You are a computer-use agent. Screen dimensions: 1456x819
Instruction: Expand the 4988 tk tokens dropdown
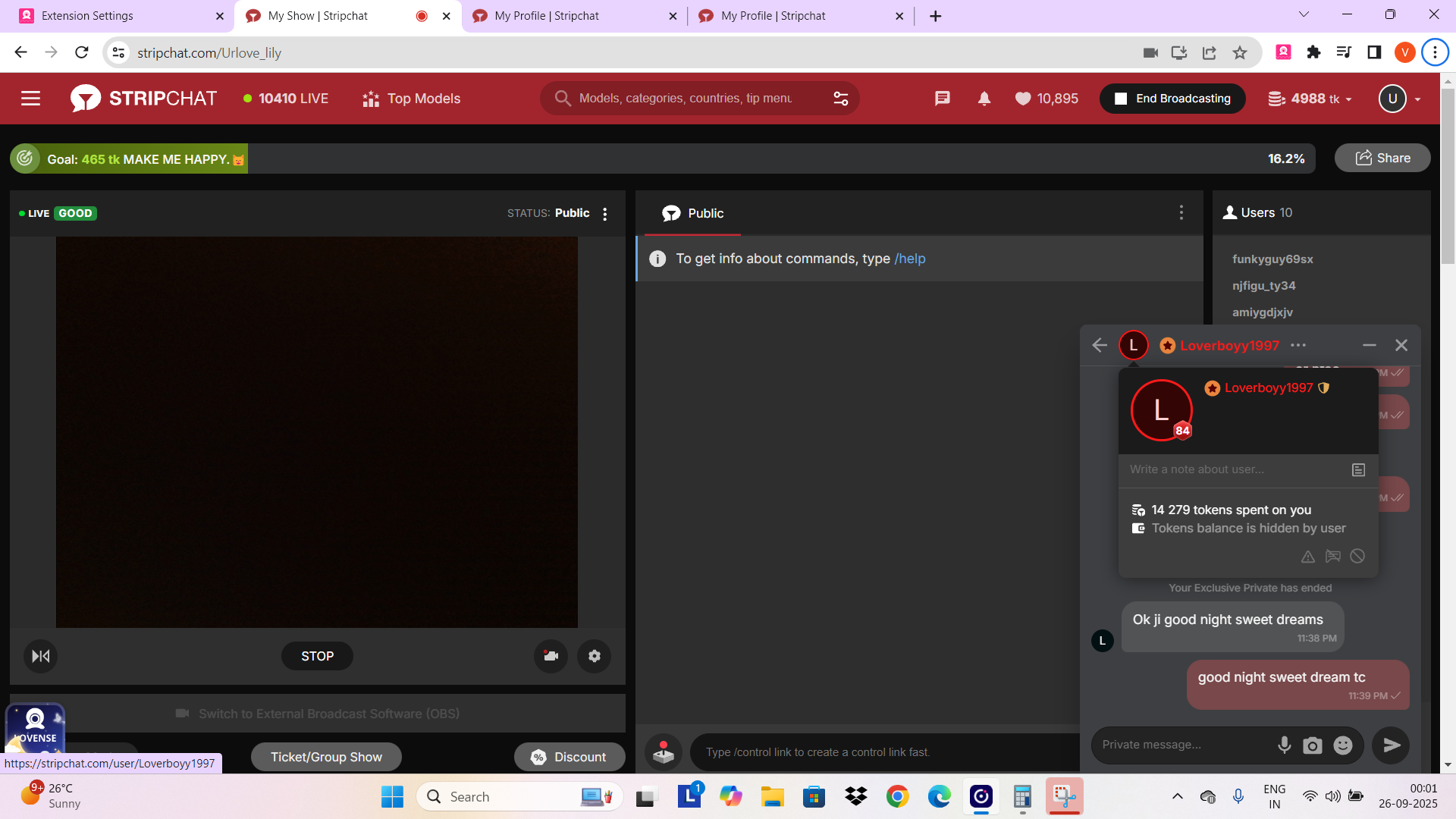pyautogui.click(x=1310, y=99)
